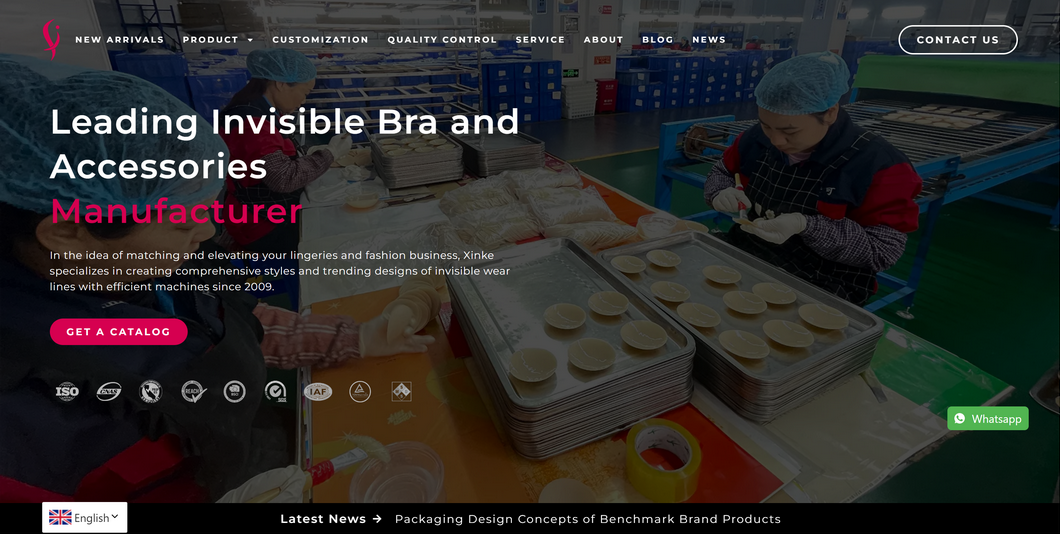Viewport: 1060px width, 534px height.
Task: Click the IAF oval certification badge
Action: (318, 391)
